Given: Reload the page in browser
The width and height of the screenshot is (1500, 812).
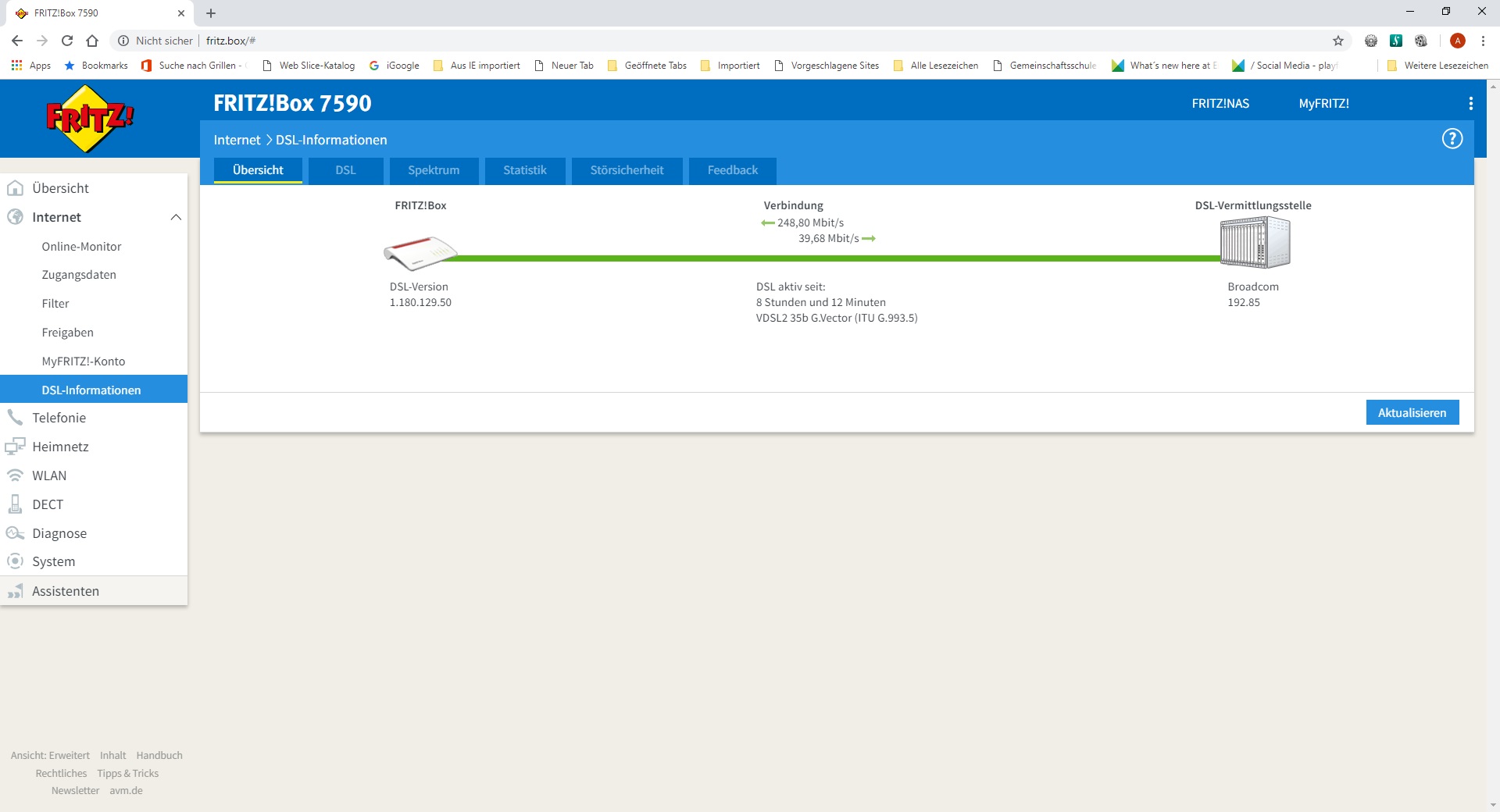Looking at the screenshot, I should click(67, 41).
